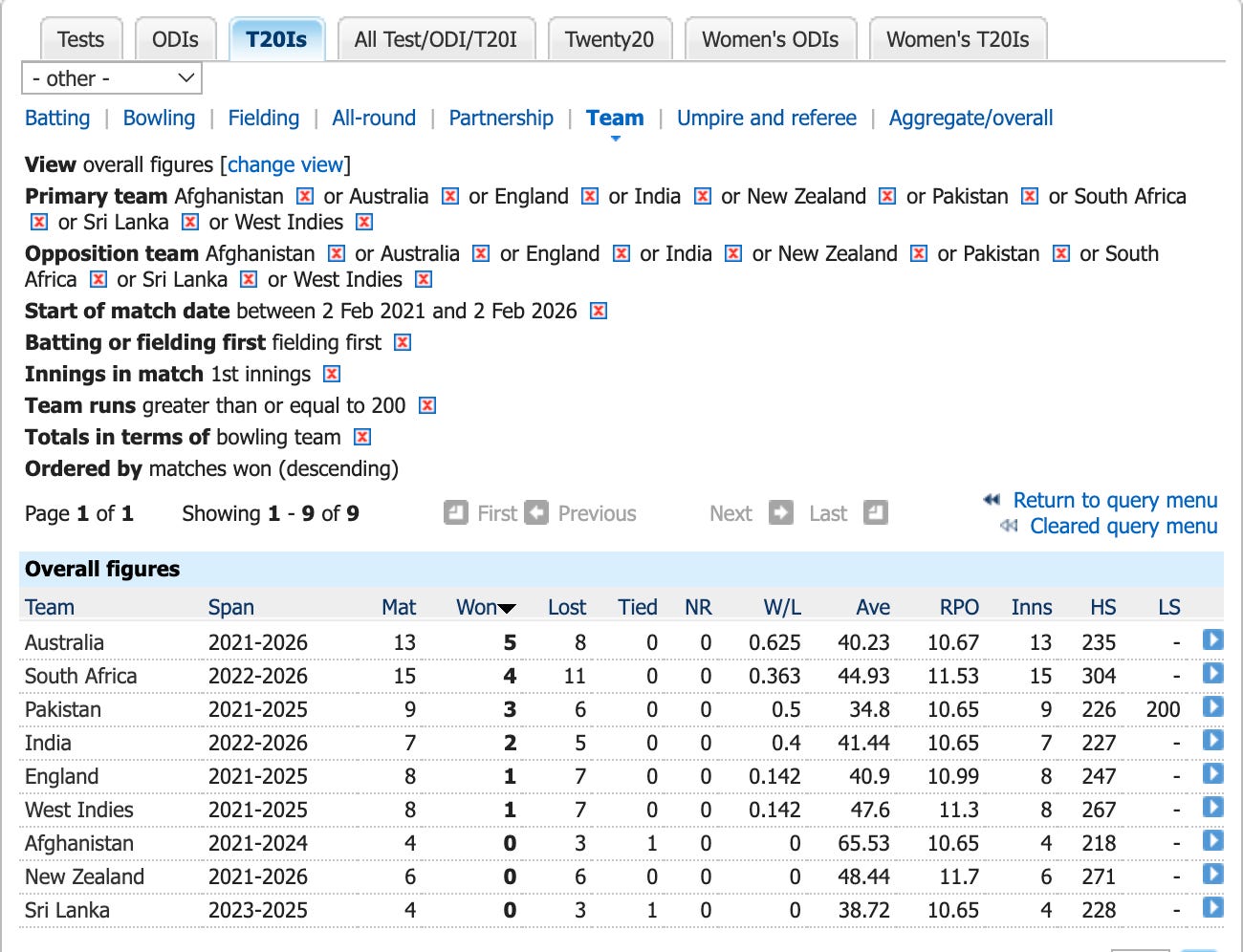The width and height of the screenshot is (1243, 952).
Task: Switch to the ODIs tab
Action: 175,39
